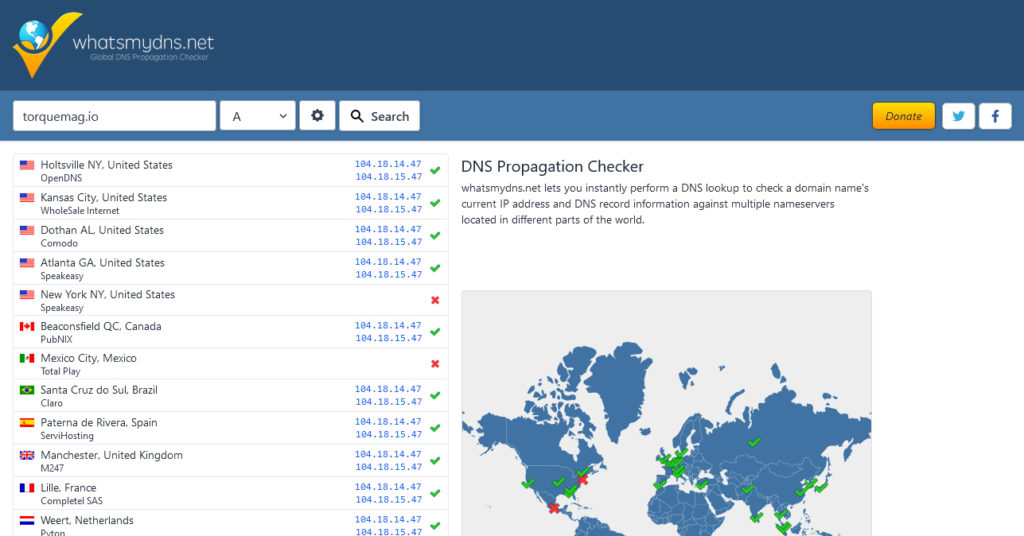The height and width of the screenshot is (536, 1024).
Task: Click the OpenDNS provider label
Action: pos(61,178)
